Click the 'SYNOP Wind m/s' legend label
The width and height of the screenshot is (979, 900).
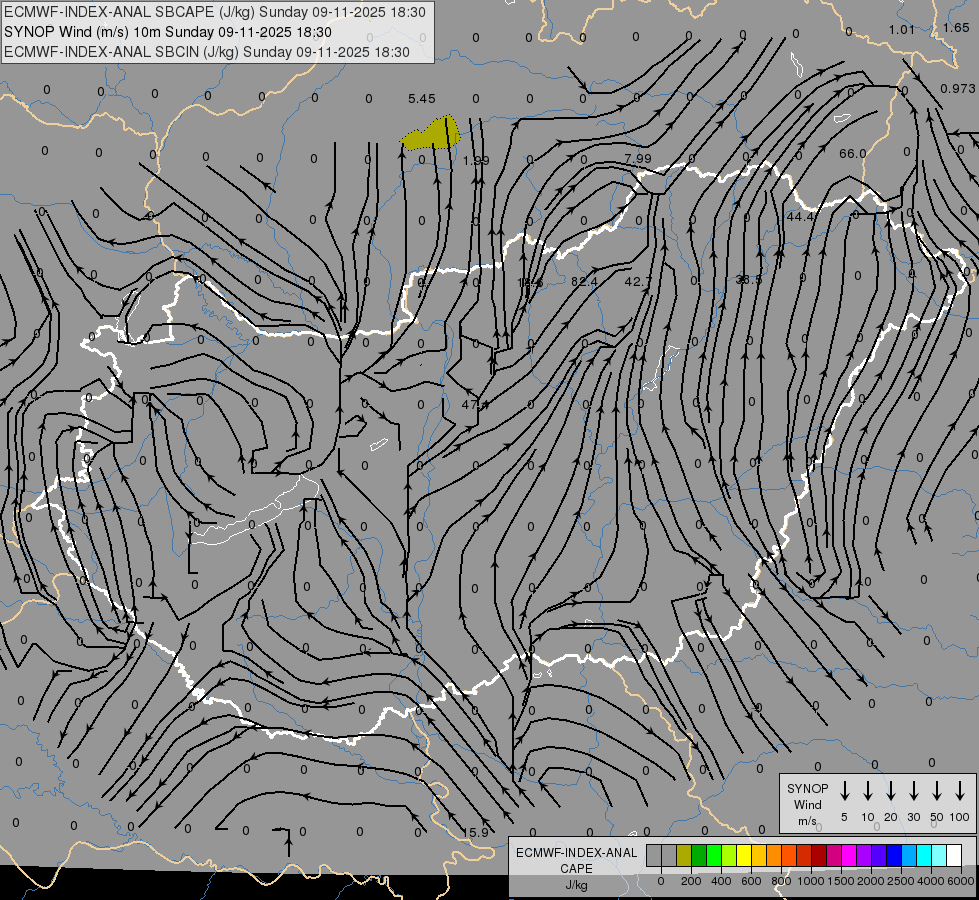pos(807,804)
